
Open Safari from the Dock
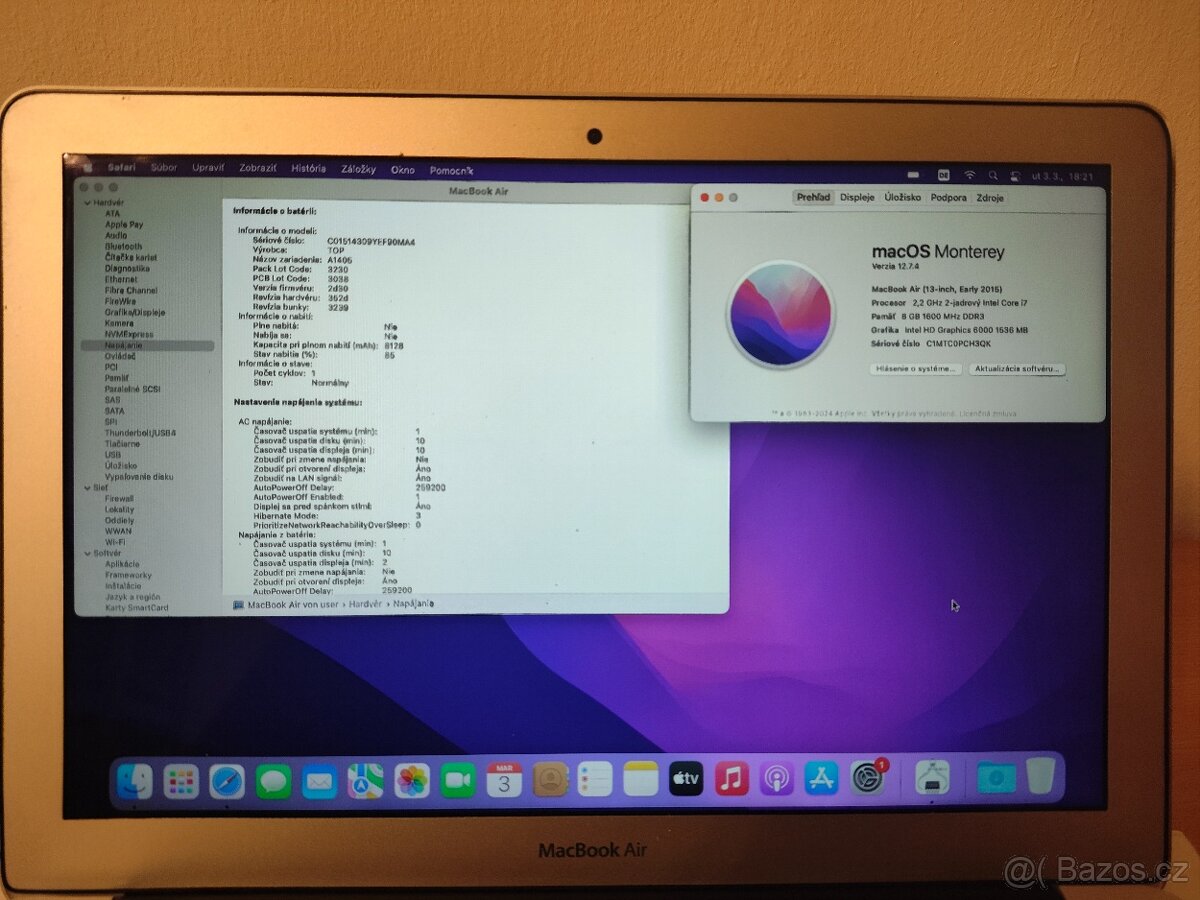coord(225,780)
